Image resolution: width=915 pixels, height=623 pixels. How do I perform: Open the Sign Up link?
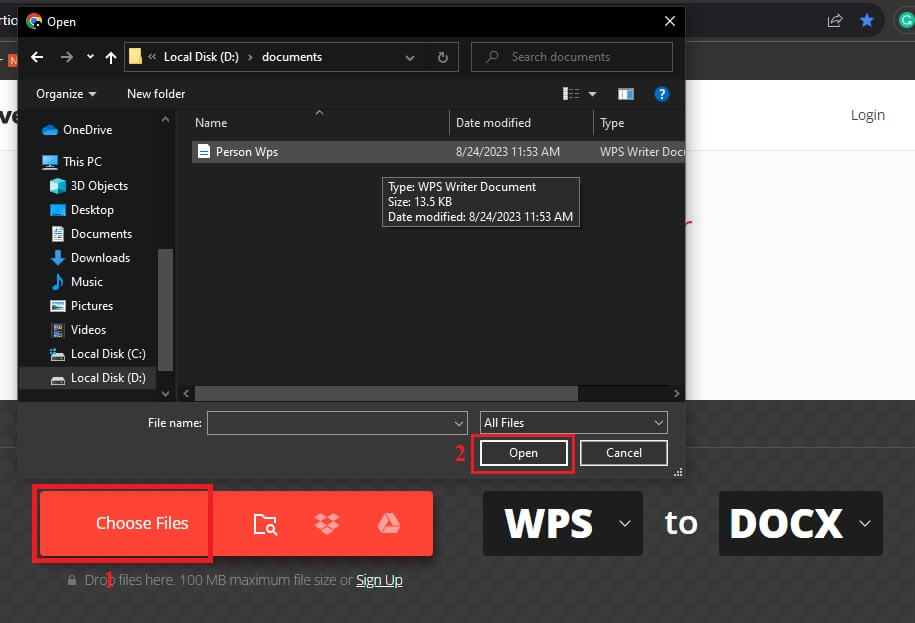click(x=379, y=579)
